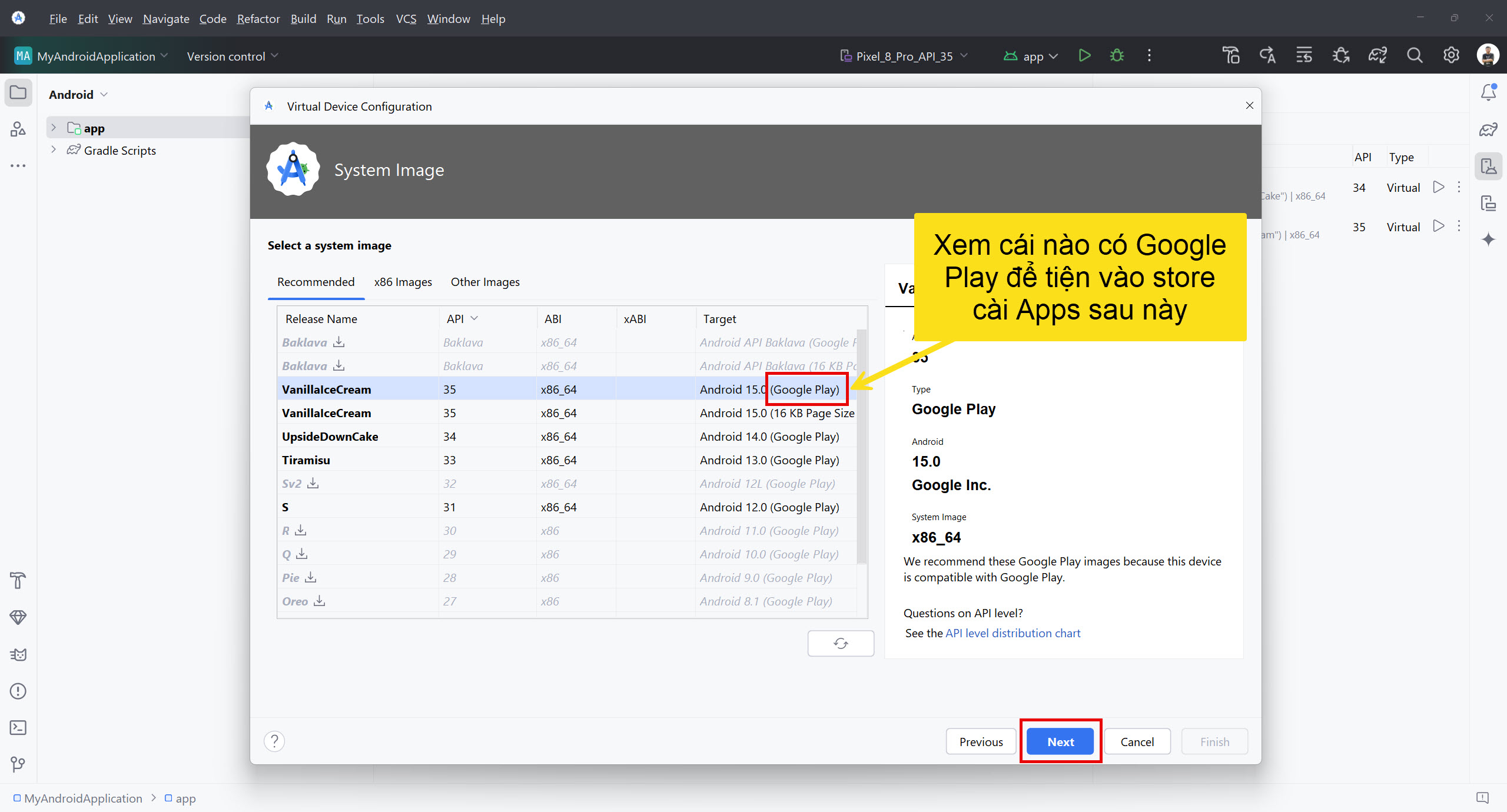
Task: Open the Gradle elephant tool window on right
Action: tap(1489, 129)
